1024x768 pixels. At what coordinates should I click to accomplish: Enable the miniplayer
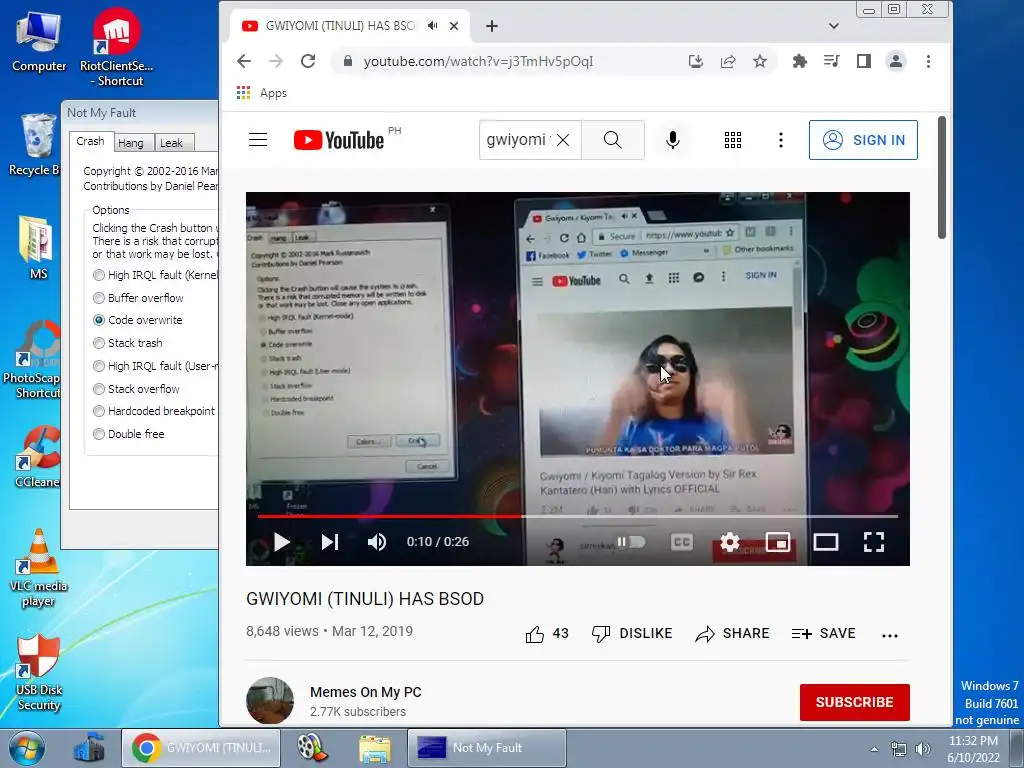click(x=778, y=542)
